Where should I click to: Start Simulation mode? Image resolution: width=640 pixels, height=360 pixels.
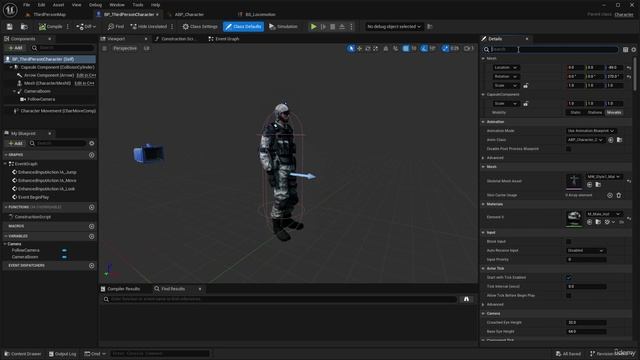coord(283,27)
